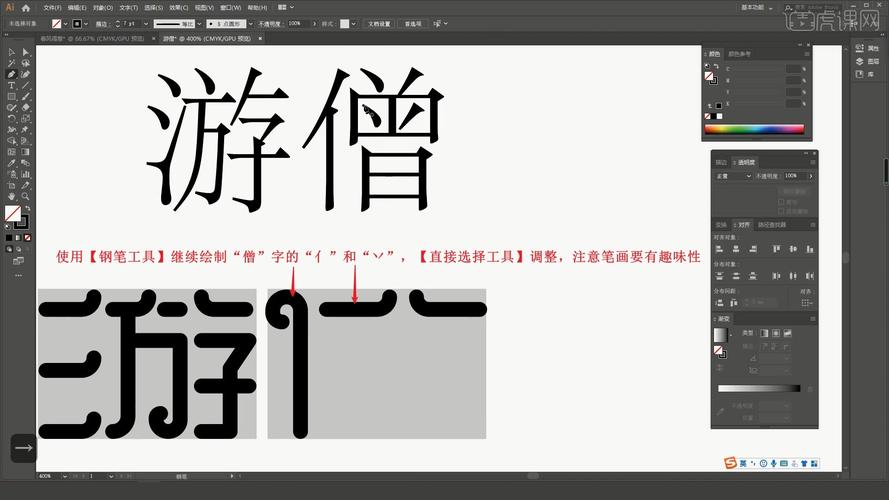Open stroke weight dropdown

coord(146,24)
